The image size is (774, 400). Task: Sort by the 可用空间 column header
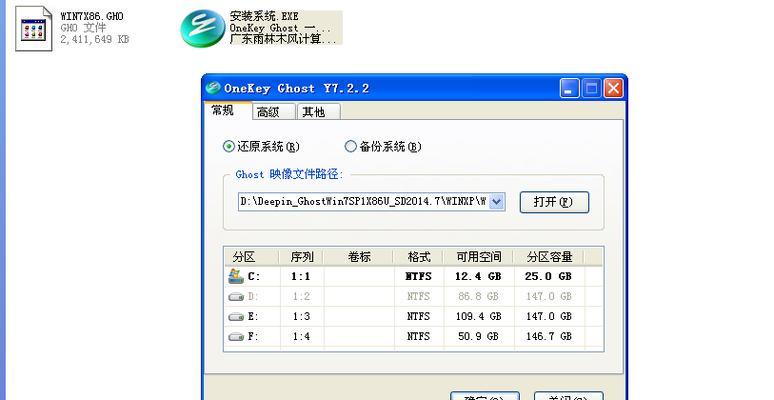(478, 257)
